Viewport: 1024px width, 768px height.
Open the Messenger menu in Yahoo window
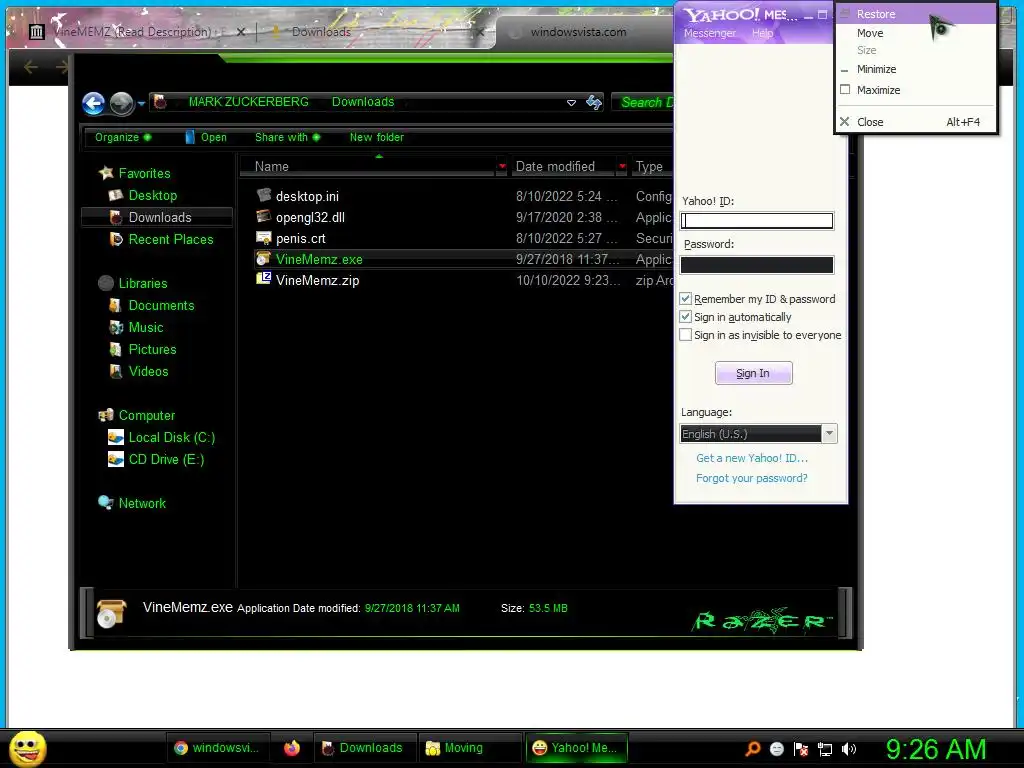click(x=709, y=33)
